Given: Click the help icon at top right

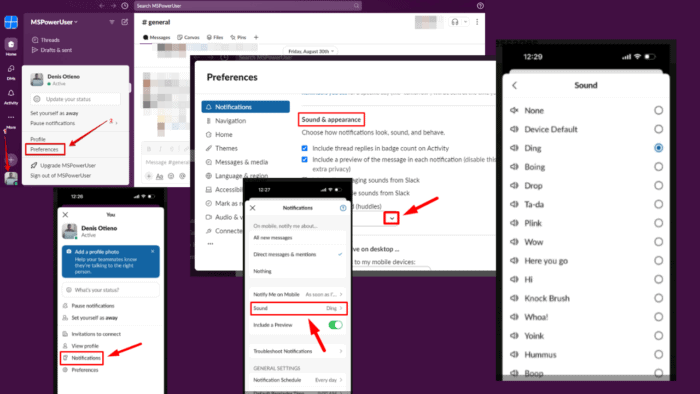Looking at the screenshot, I should click(x=480, y=6).
